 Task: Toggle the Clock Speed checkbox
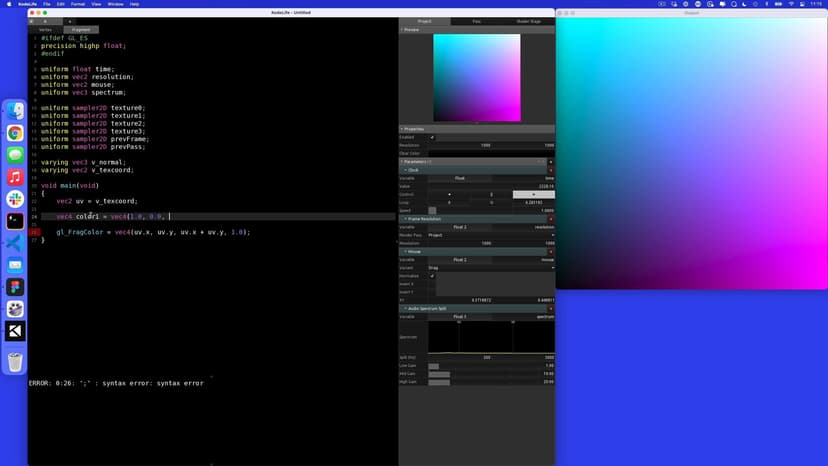tap(432, 210)
